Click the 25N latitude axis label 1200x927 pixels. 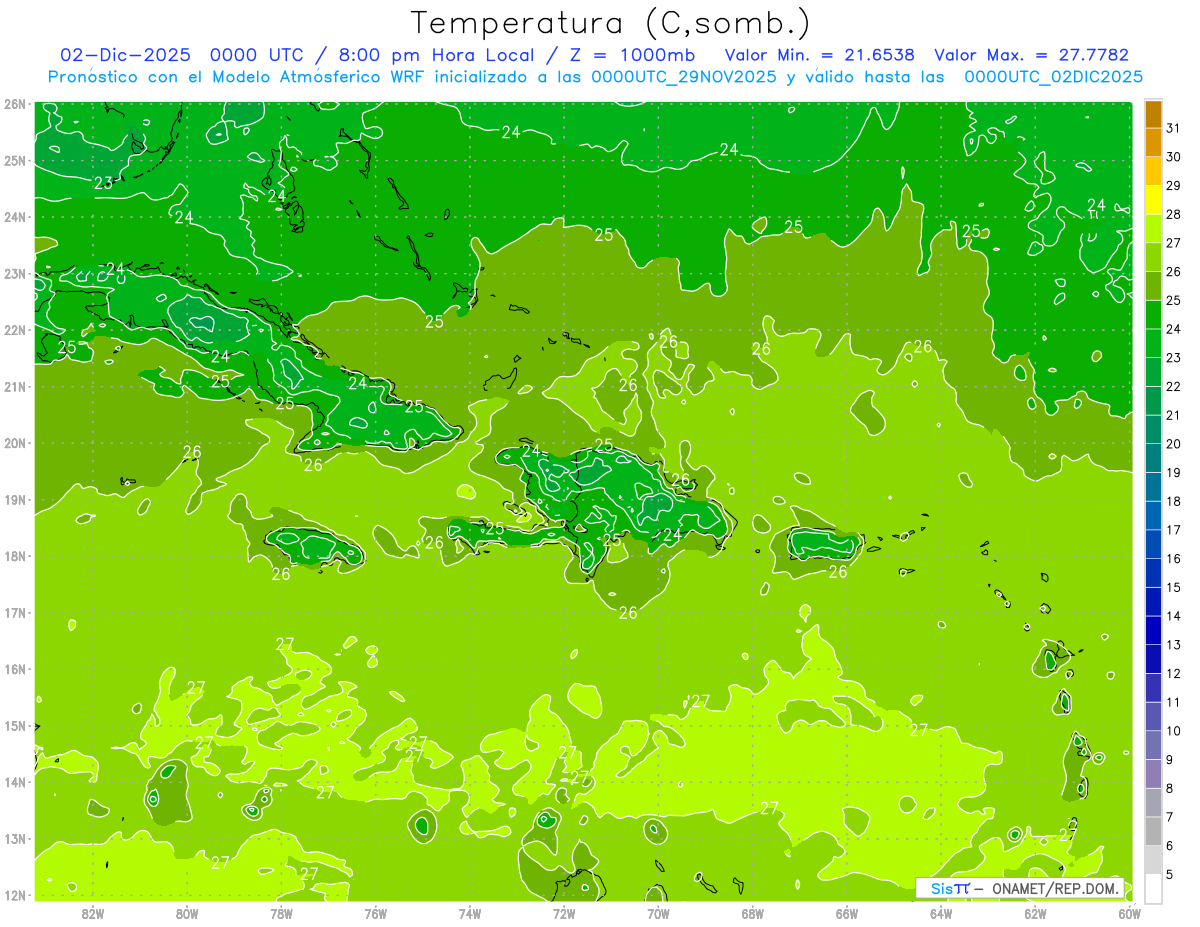[15, 161]
